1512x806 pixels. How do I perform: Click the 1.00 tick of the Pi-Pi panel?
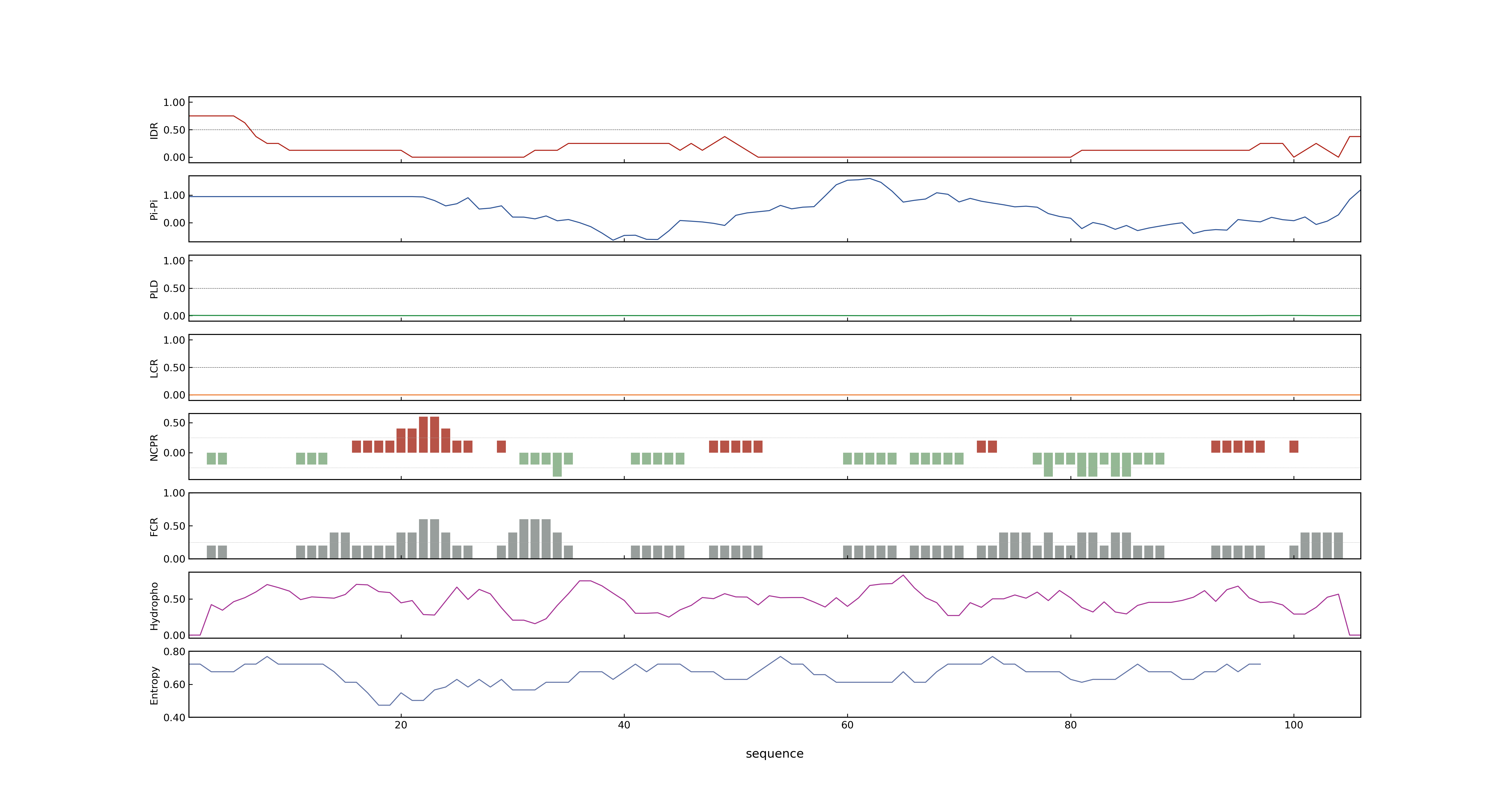click(174, 195)
